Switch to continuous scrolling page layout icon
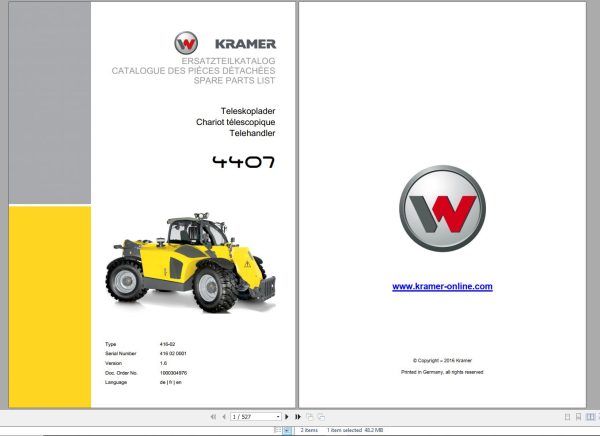 tap(579, 416)
